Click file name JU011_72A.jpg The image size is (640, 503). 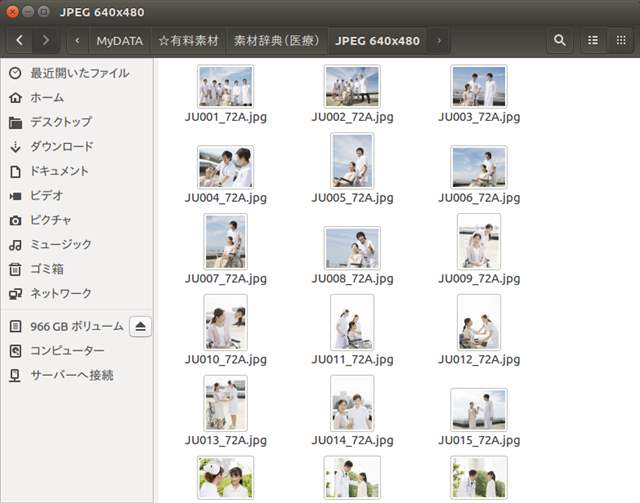(x=353, y=360)
